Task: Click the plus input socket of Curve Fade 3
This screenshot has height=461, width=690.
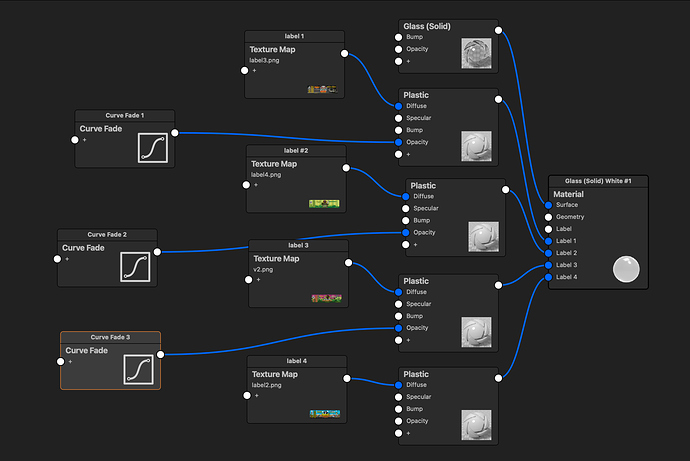Action: [61, 362]
